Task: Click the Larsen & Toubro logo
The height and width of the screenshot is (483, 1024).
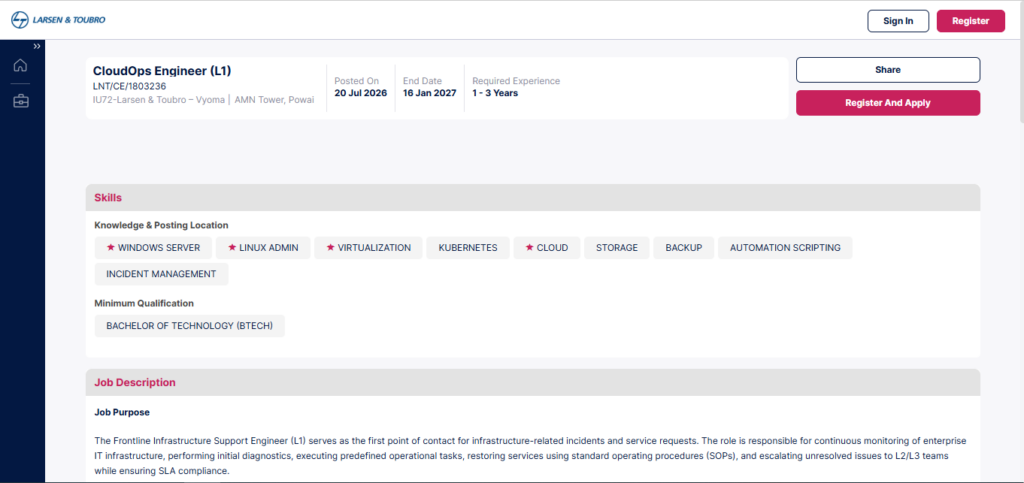Action: tap(58, 20)
